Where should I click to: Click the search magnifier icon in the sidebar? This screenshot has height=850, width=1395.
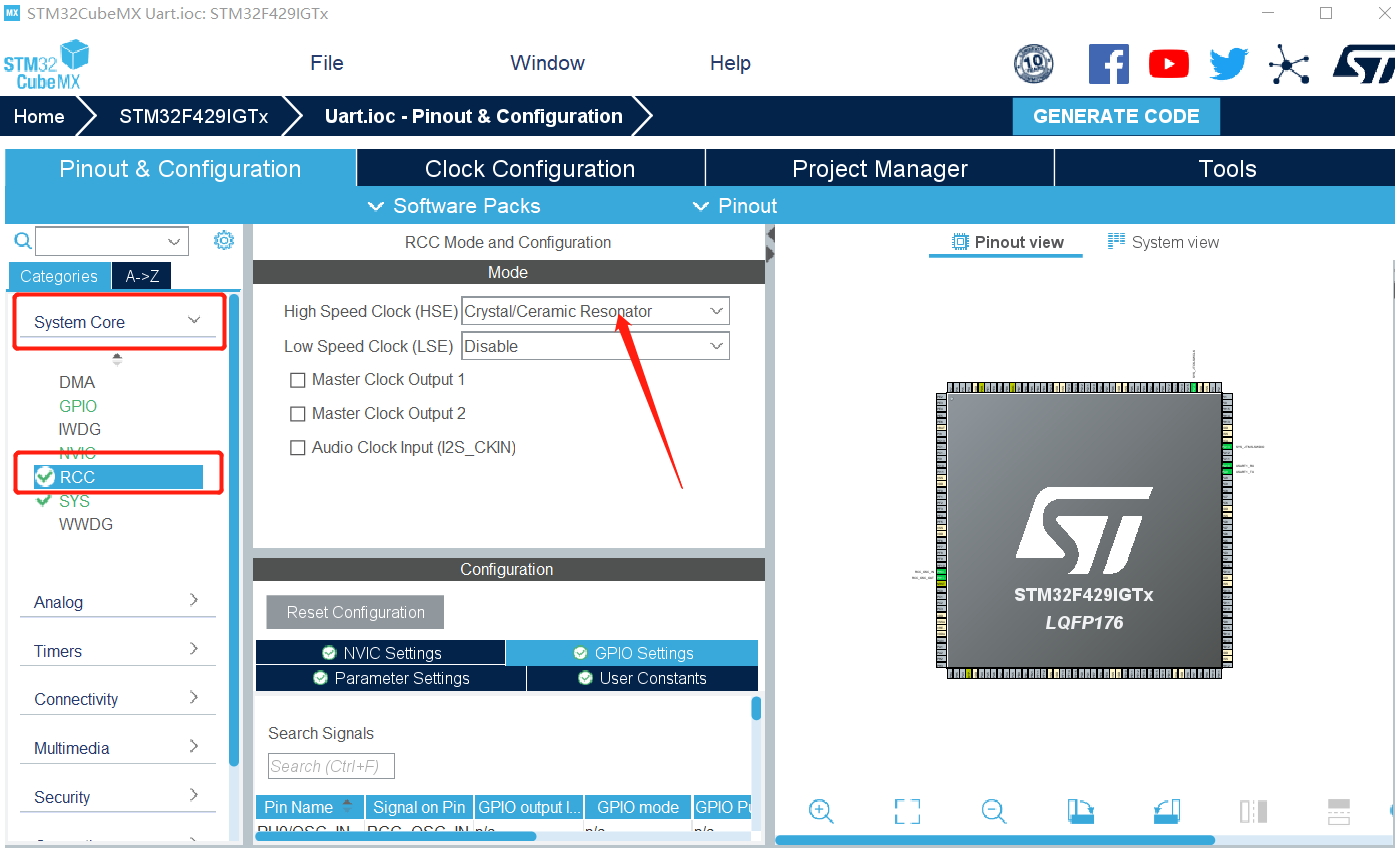[22, 241]
